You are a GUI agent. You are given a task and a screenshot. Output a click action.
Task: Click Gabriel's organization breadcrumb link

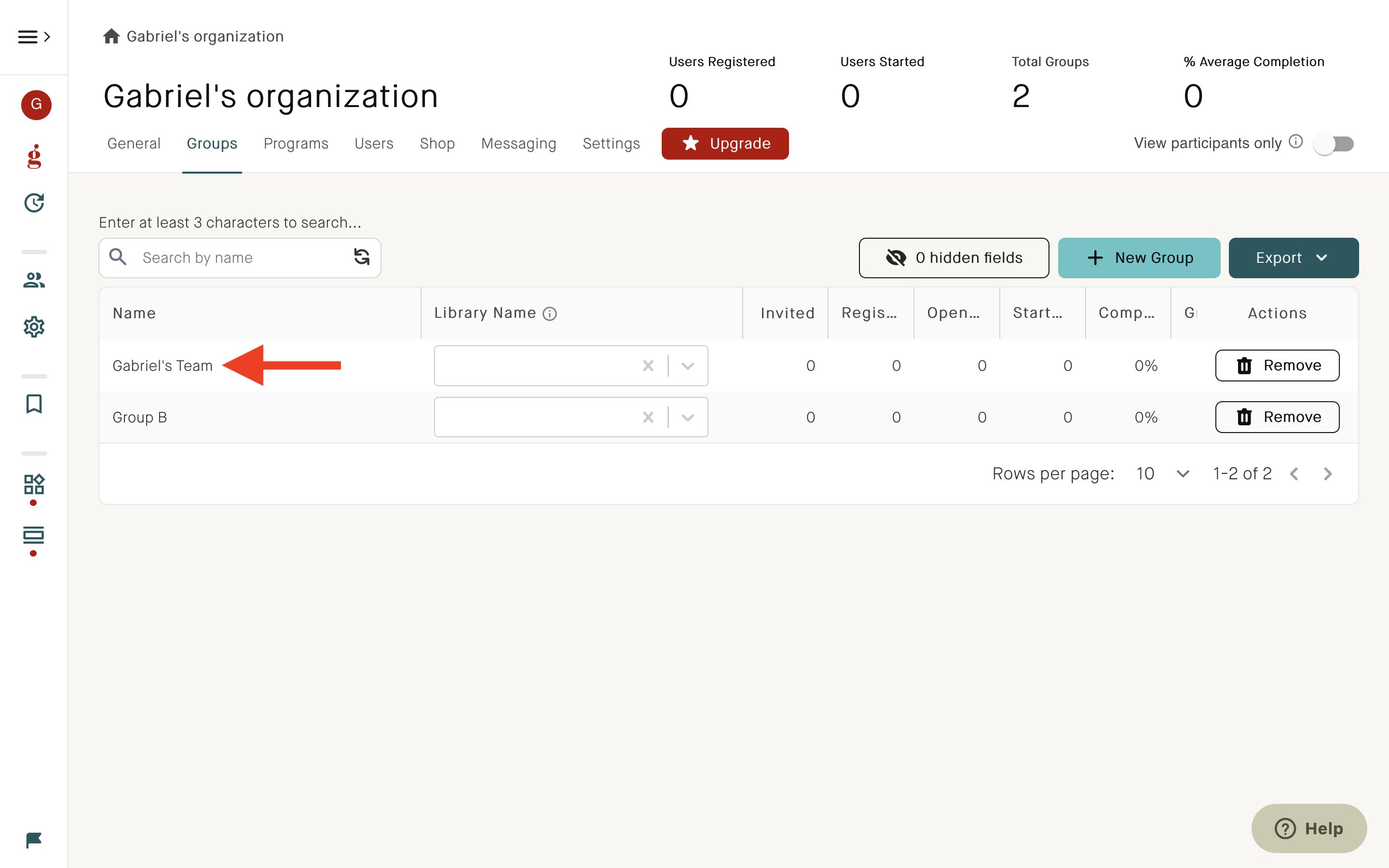(x=205, y=36)
